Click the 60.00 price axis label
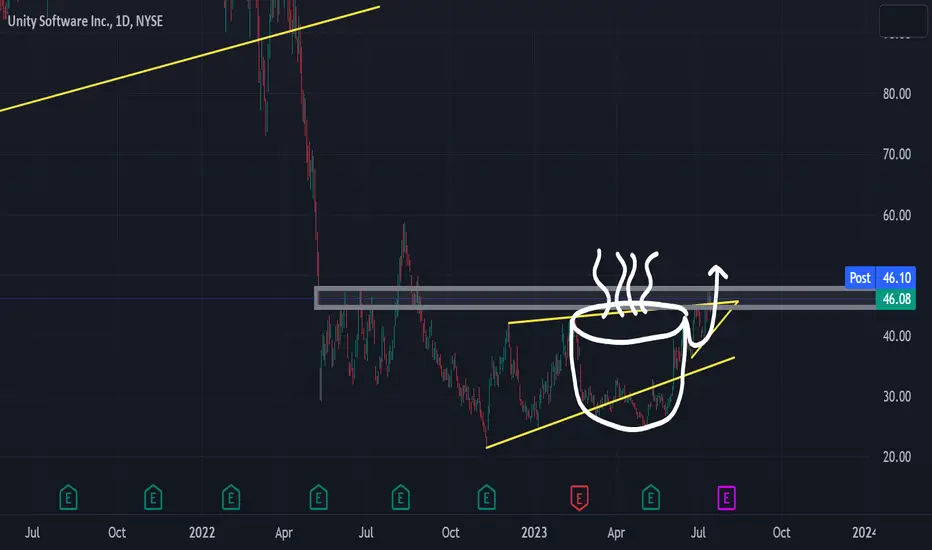932x550 pixels. (896, 215)
